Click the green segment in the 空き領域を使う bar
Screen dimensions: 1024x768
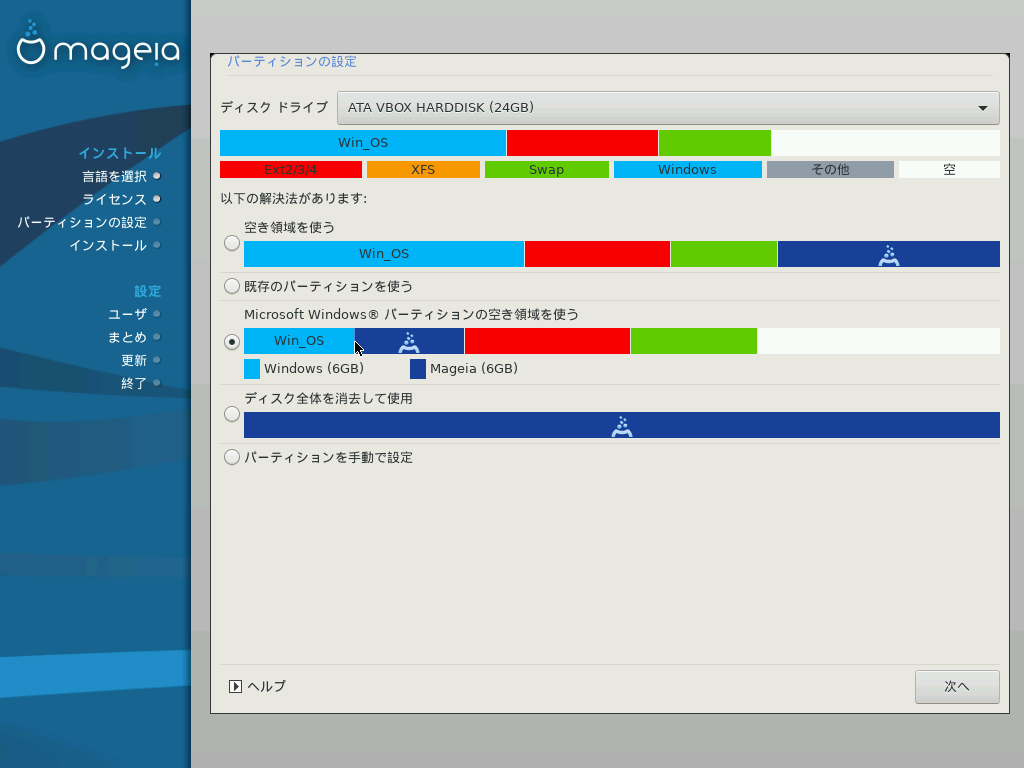click(724, 254)
